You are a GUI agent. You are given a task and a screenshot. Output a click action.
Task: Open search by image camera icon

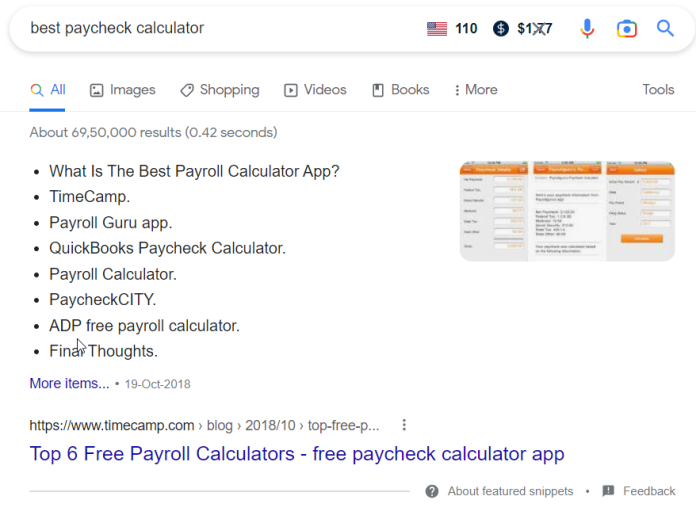pos(627,29)
